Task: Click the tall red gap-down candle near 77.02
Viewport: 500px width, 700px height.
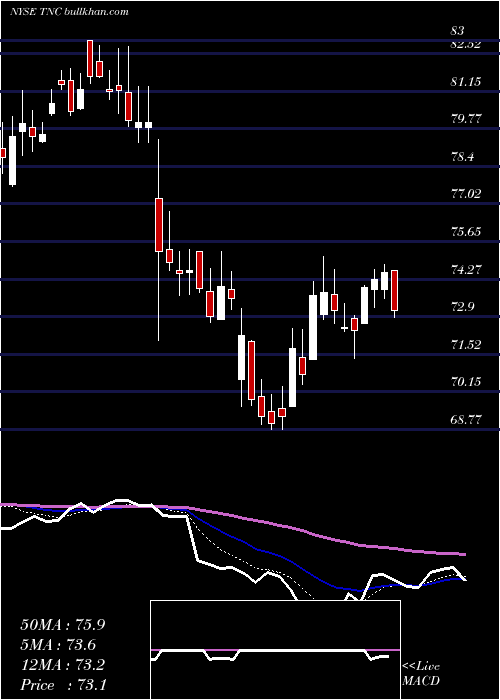Action: 159,225
